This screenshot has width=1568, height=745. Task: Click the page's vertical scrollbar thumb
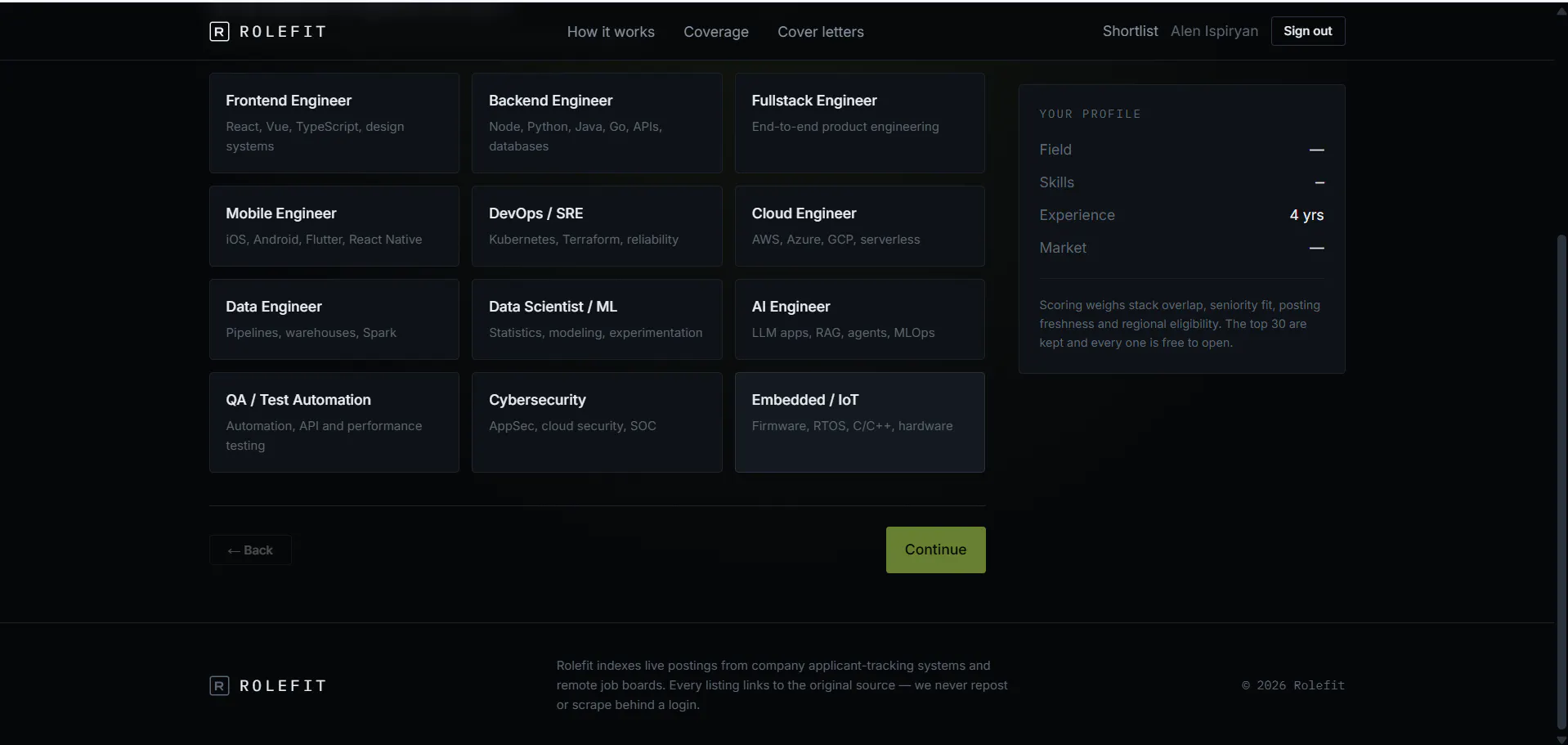[x=1561, y=482]
